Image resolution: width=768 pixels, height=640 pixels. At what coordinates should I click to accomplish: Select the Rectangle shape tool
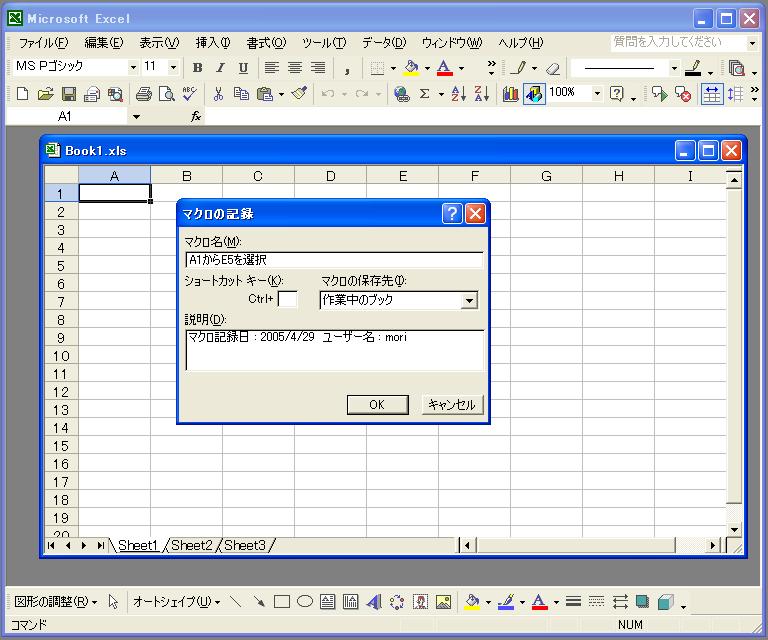282,601
